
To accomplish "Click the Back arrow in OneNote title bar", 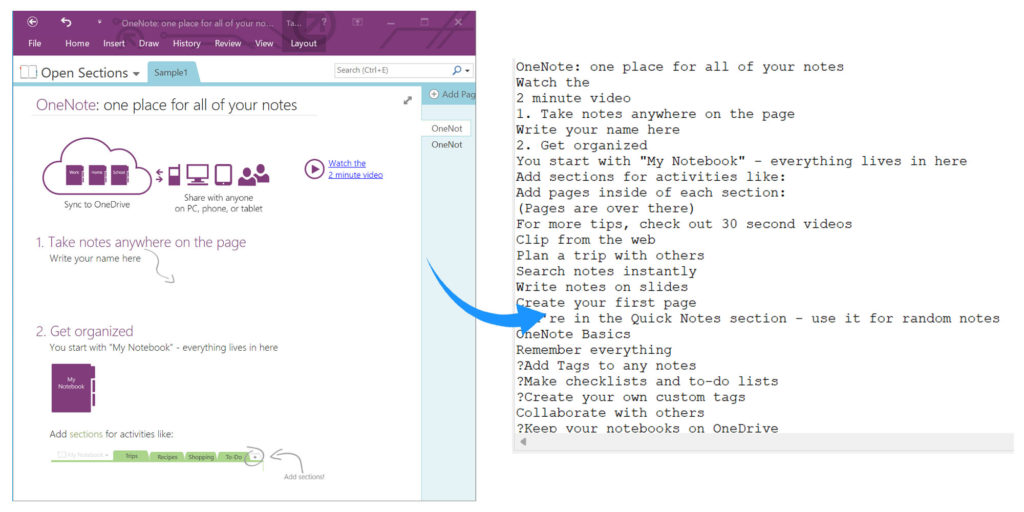I will click(32, 22).
